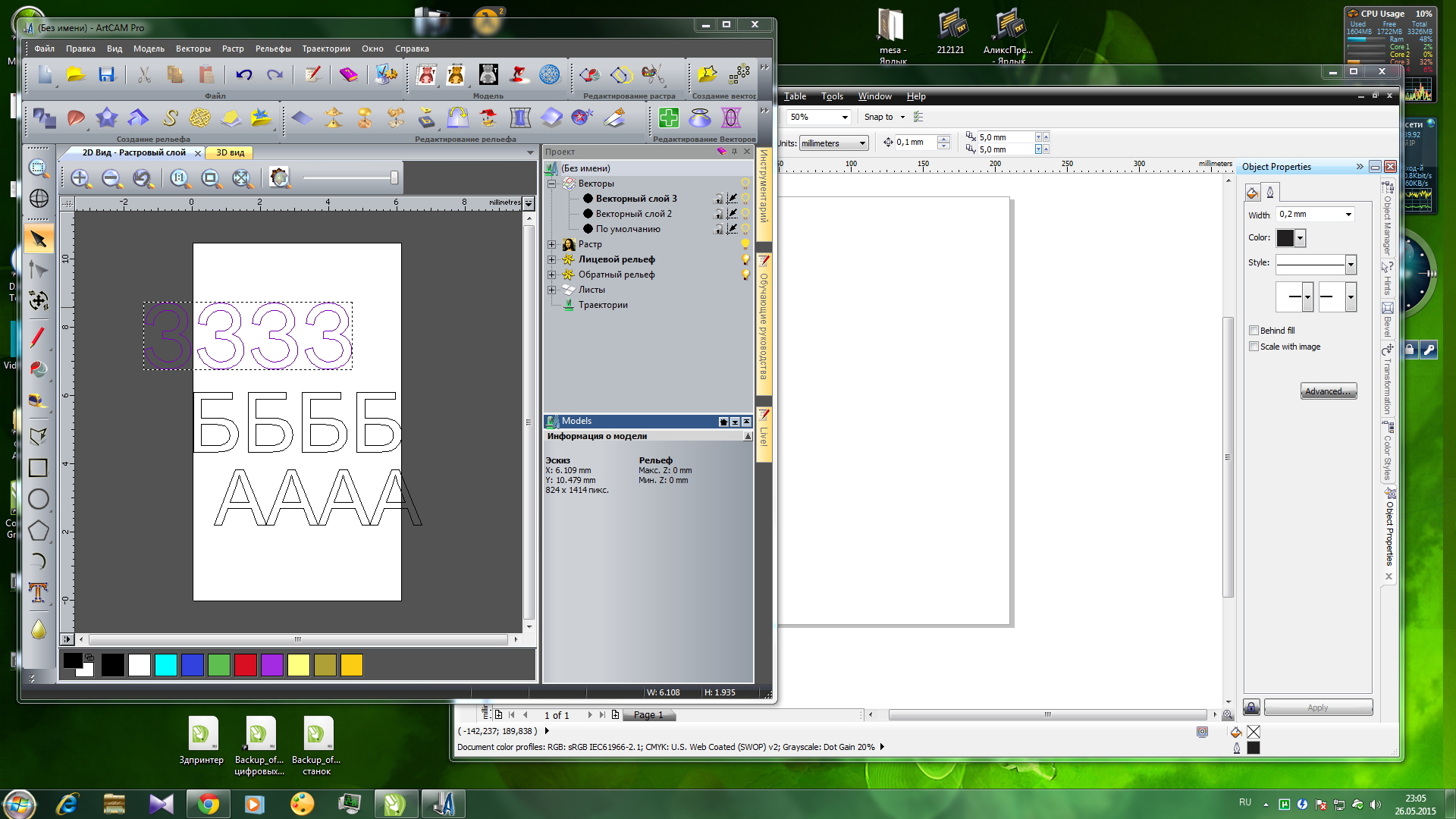The width and height of the screenshot is (1456, 819).
Task: Open the Векторы menu
Action: coord(193,49)
